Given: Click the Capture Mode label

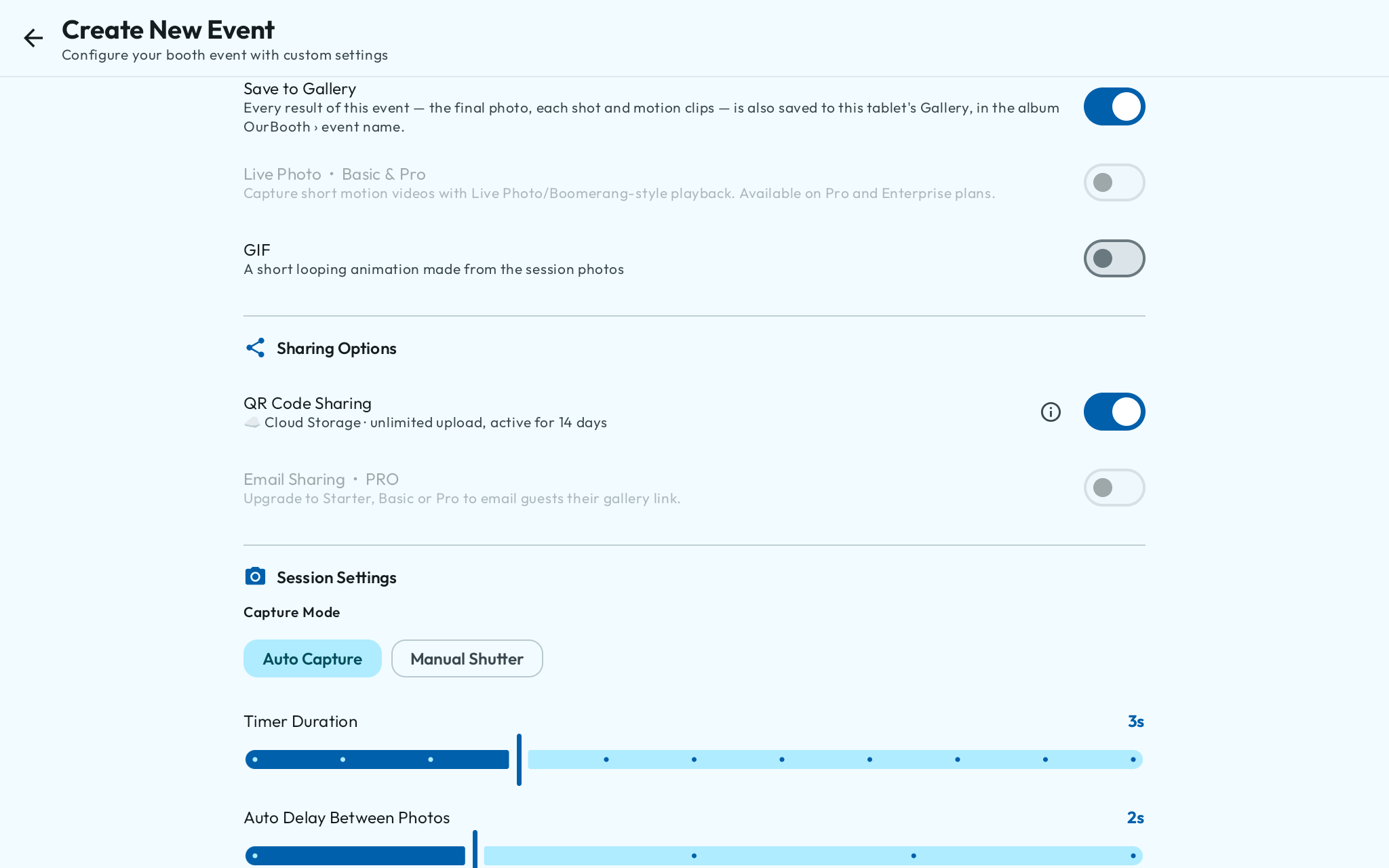Looking at the screenshot, I should click(292, 612).
